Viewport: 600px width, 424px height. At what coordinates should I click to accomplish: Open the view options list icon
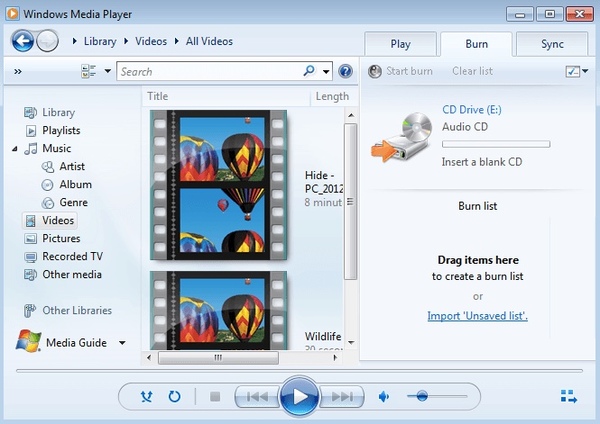pyautogui.click(x=88, y=71)
